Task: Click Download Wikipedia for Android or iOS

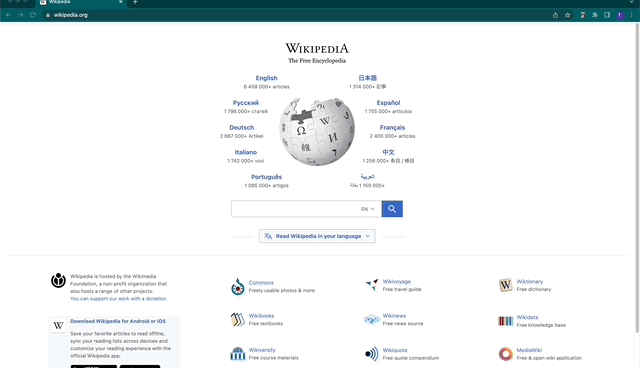Action: [118, 321]
